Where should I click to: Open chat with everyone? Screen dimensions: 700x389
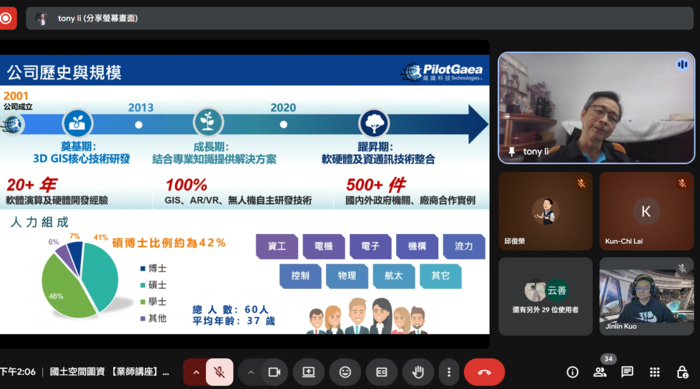point(627,372)
